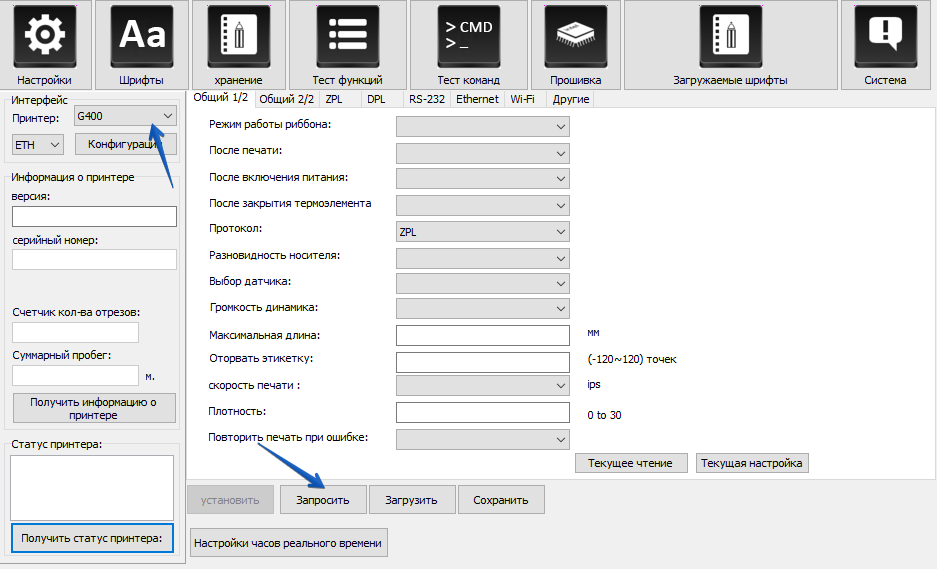This screenshot has width=937, height=569.
Task: Expand the Принтер G400 dropdown
Action: coord(125,117)
